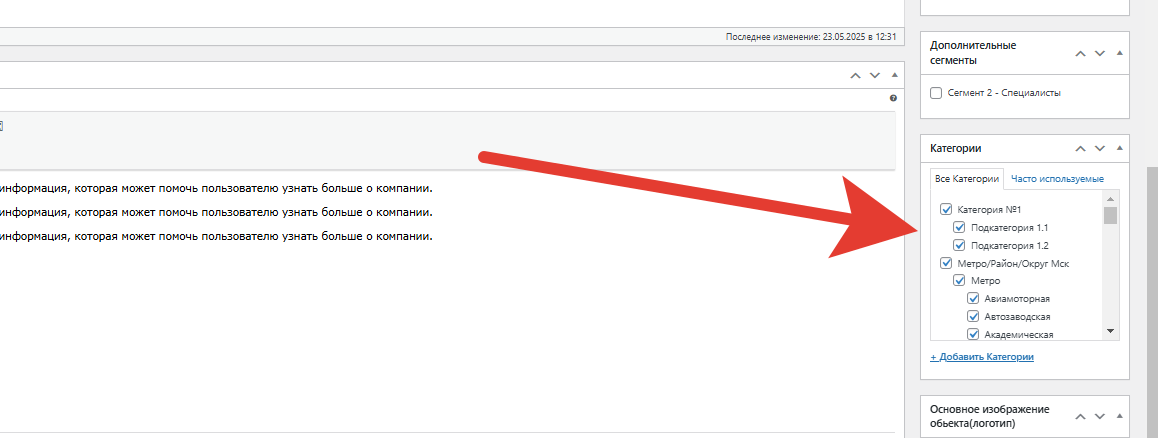Click the question mark help icon
1158x438 pixels.
pos(893,98)
